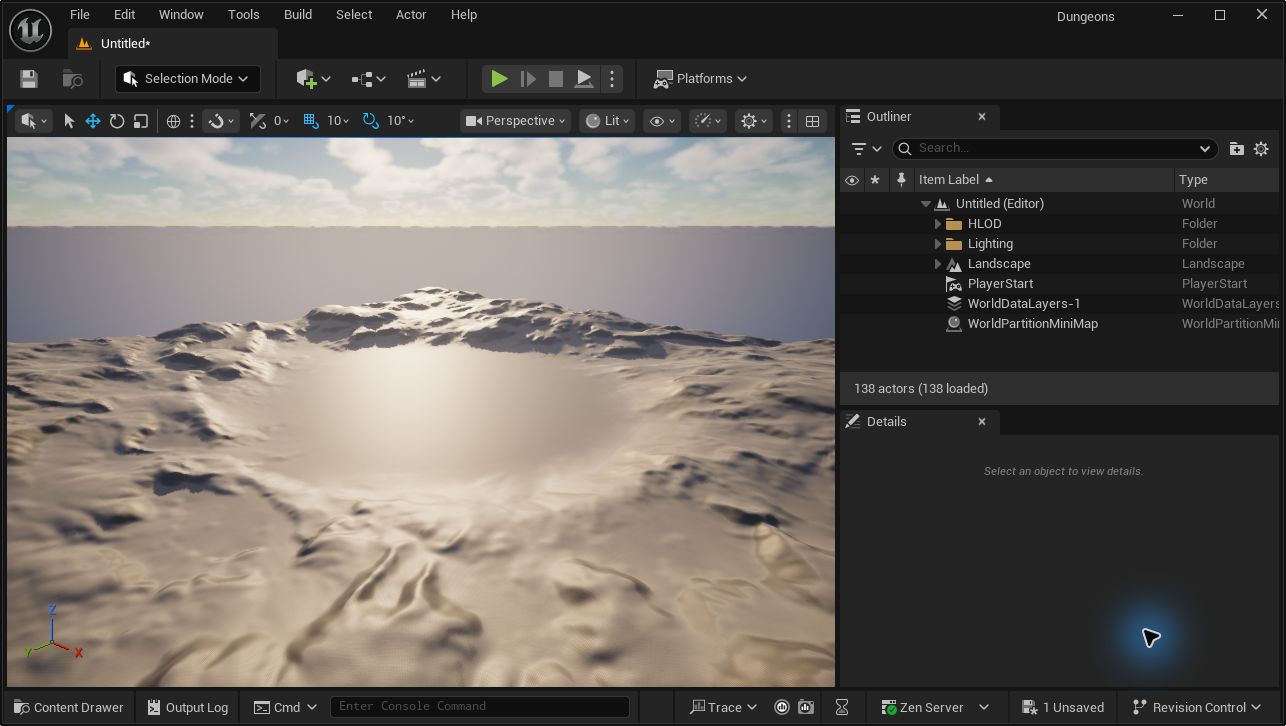1286x726 pixels.
Task: Open the Window menu
Action: click(x=181, y=15)
